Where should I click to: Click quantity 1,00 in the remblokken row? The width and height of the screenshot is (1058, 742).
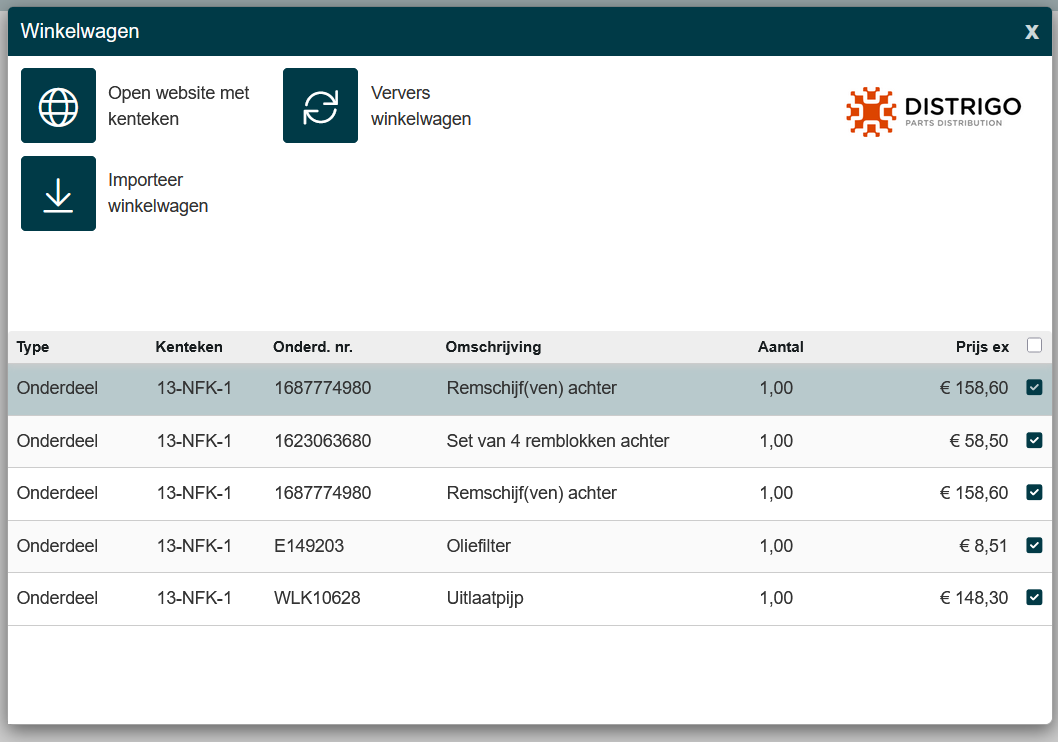click(x=776, y=440)
